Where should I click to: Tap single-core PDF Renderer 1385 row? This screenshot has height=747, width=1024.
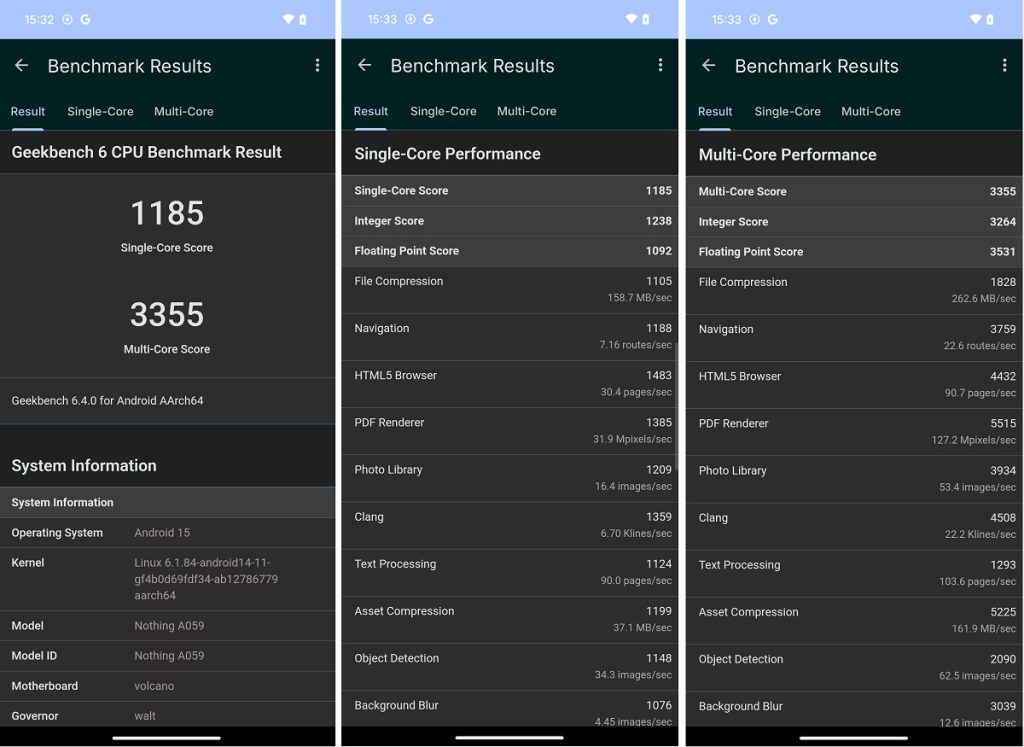[509, 430]
